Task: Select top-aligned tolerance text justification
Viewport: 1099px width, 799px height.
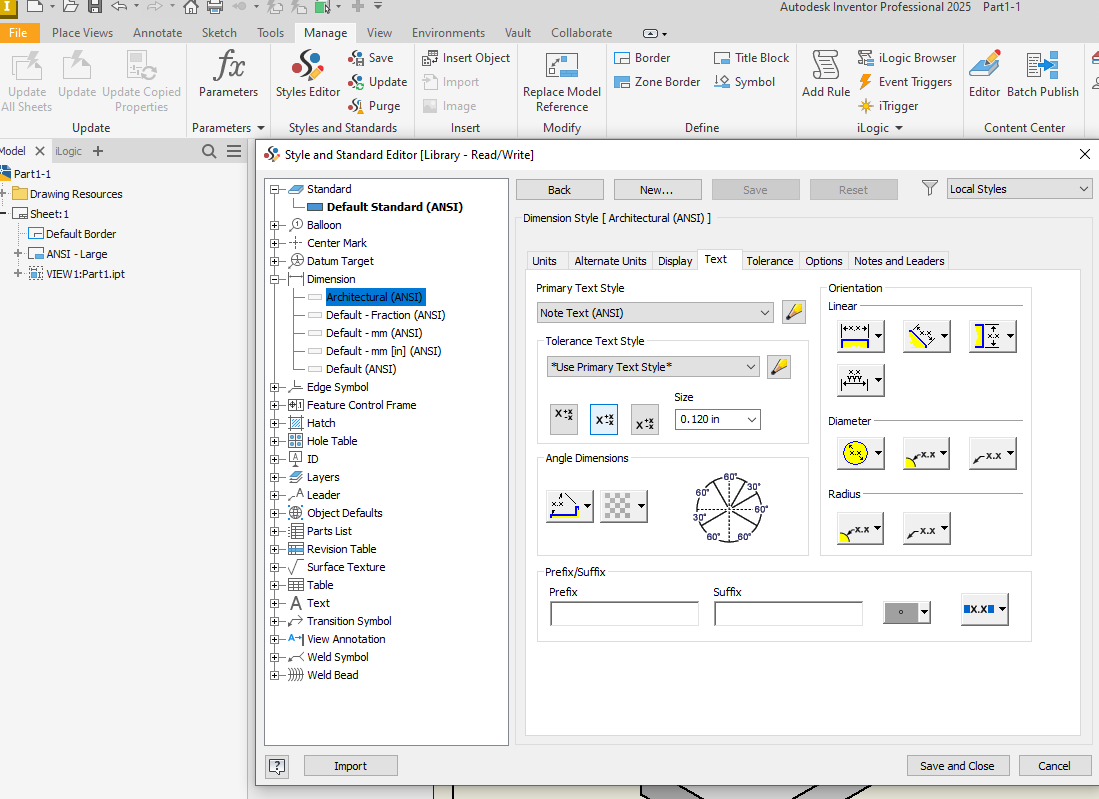Action: [x=564, y=419]
